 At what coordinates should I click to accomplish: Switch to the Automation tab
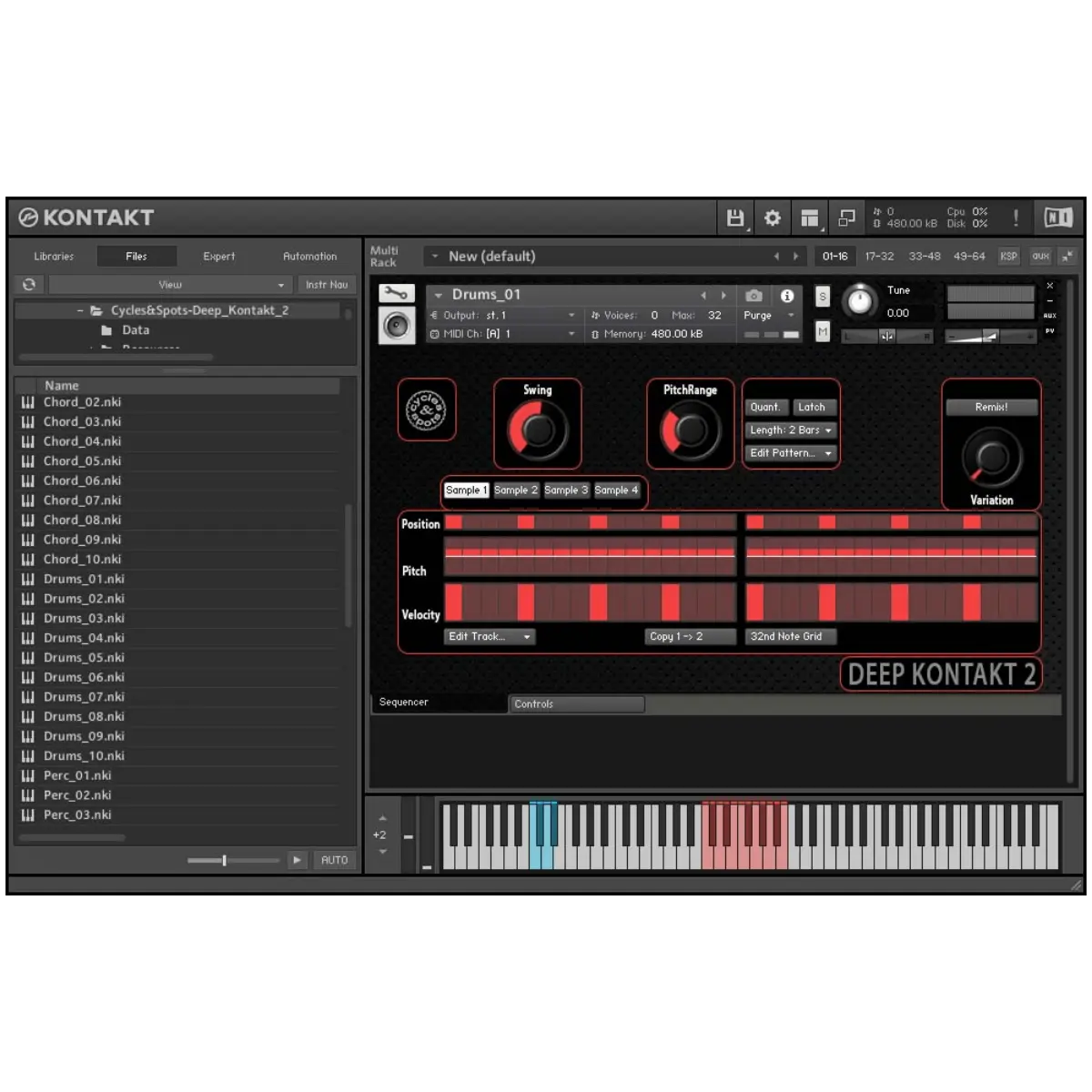pyautogui.click(x=309, y=257)
